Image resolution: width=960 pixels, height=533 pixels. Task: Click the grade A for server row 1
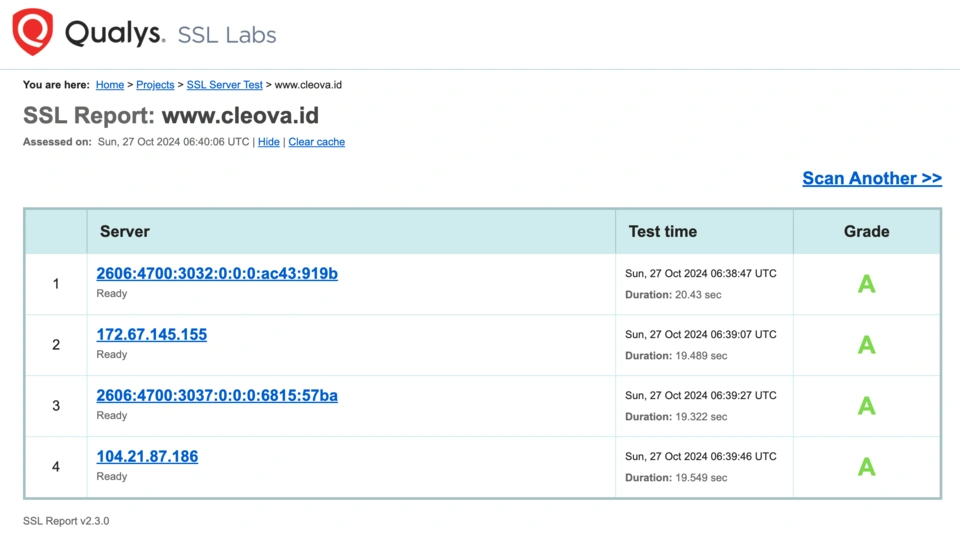pyautogui.click(x=866, y=284)
